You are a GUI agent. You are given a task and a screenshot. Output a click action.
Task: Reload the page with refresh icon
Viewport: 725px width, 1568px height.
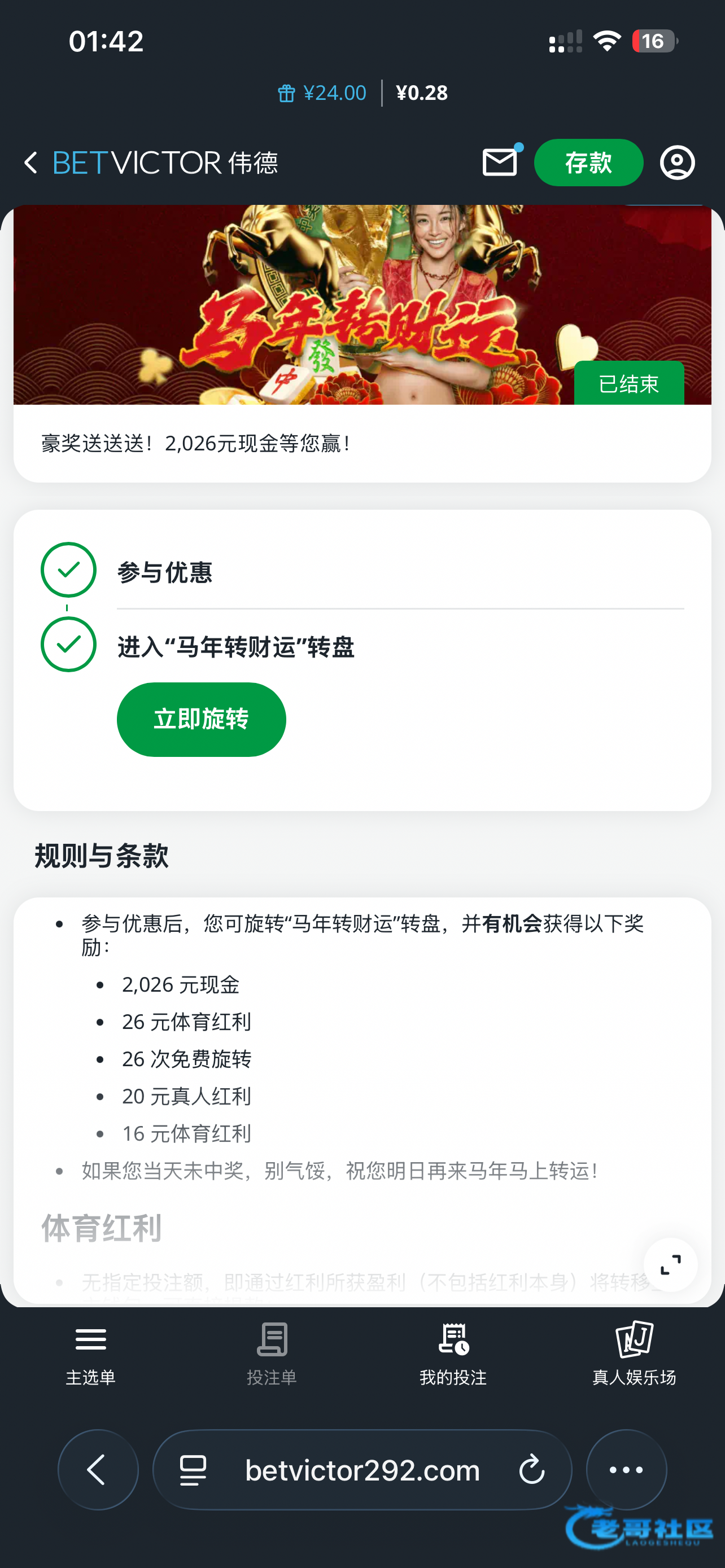point(531,1469)
